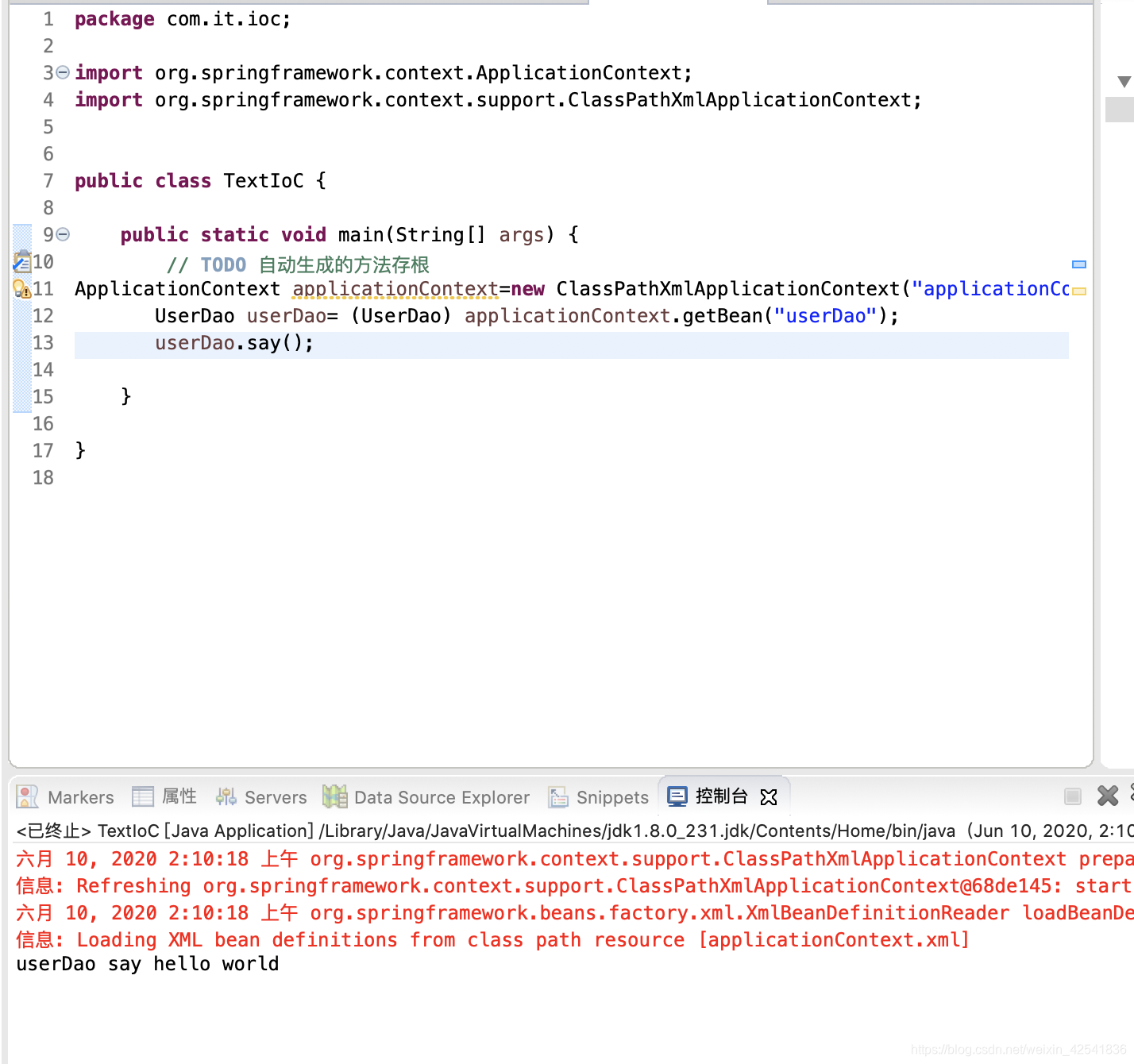
Task: Switch to the Markers tab
Action: (79, 796)
